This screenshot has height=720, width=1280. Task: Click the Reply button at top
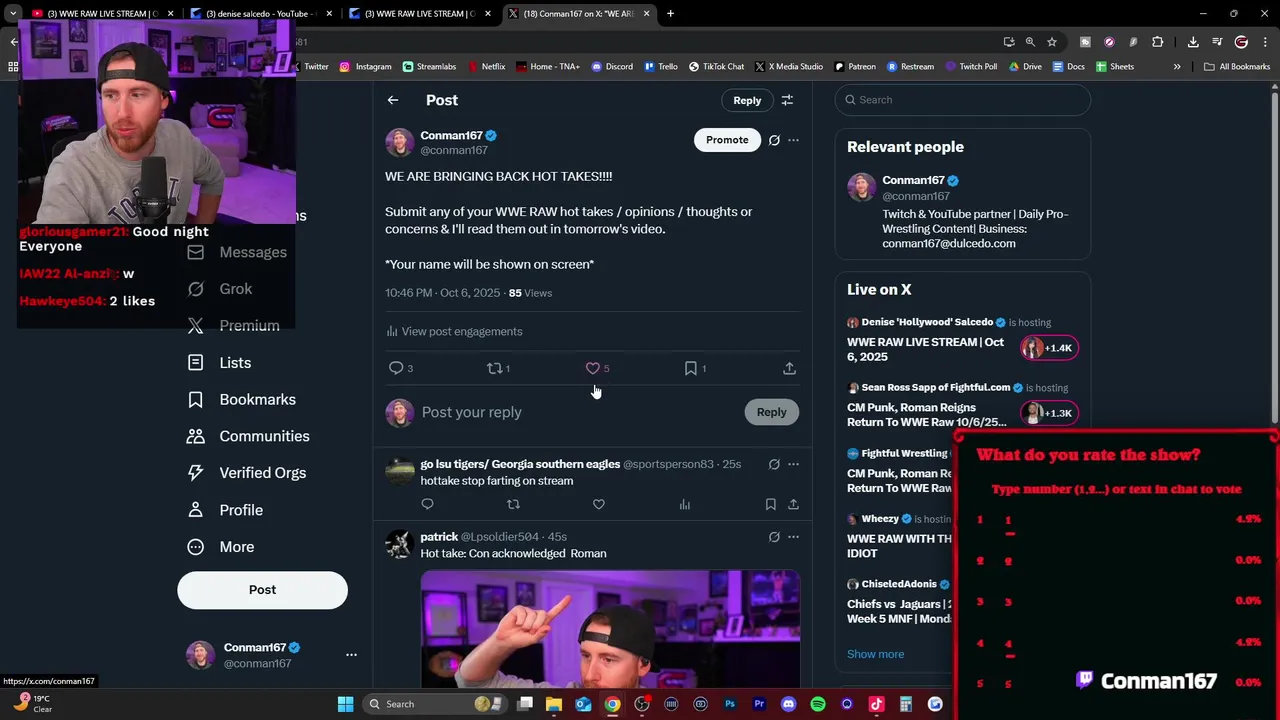pos(747,100)
